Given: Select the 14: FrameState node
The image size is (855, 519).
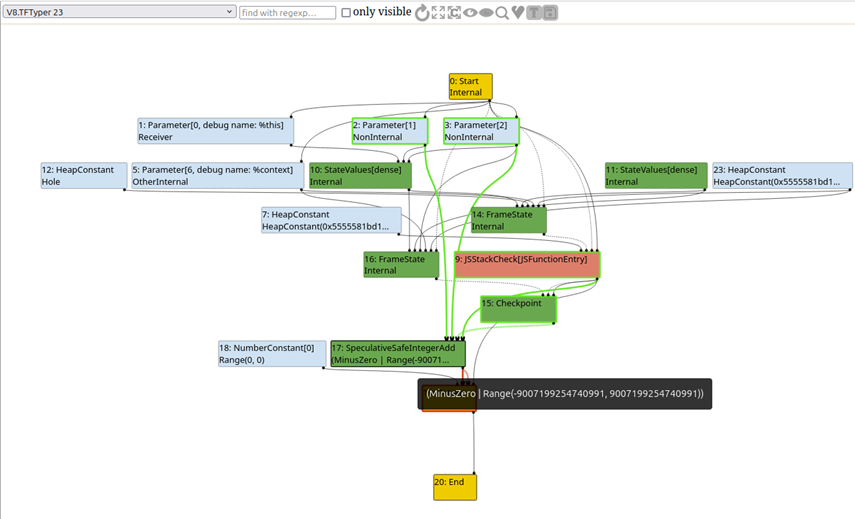Looking at the screenshot, I should [x=508, y=220].
